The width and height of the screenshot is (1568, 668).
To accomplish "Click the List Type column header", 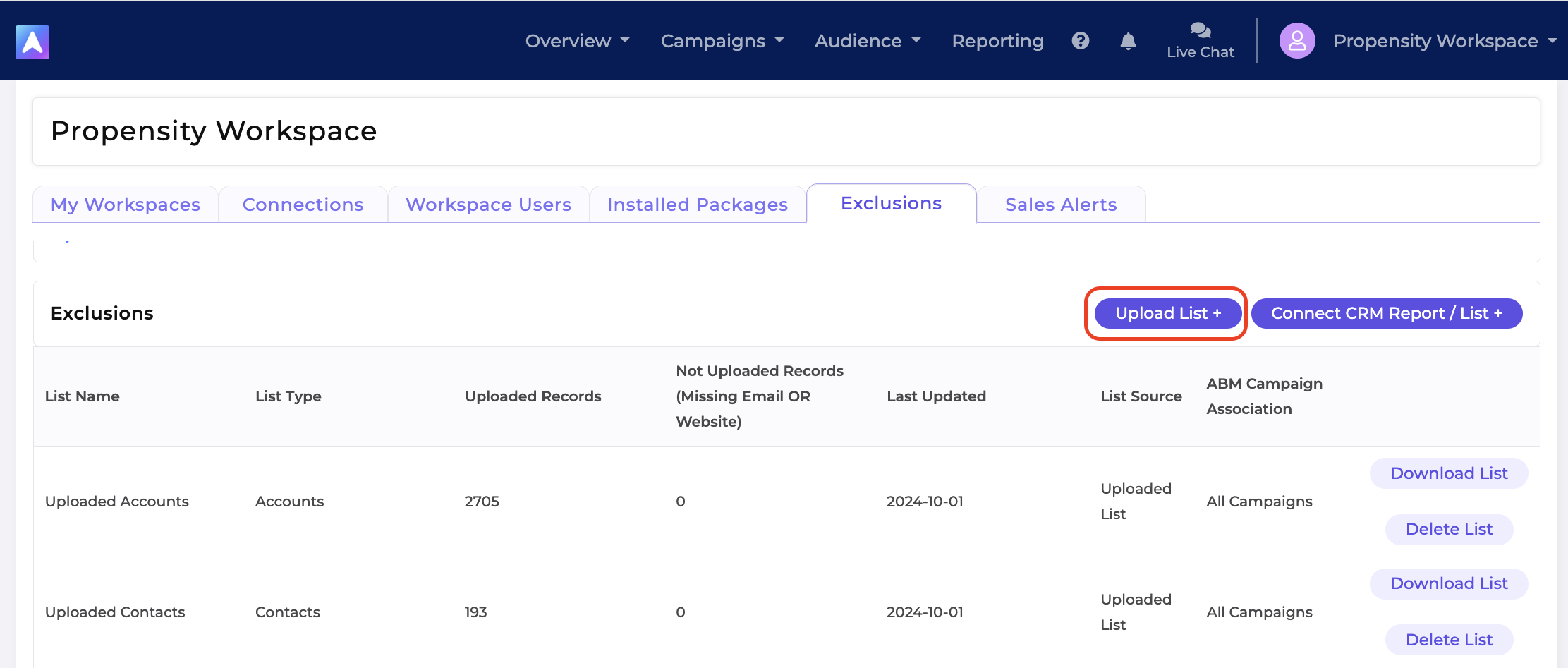I will (x=288, y=396).
